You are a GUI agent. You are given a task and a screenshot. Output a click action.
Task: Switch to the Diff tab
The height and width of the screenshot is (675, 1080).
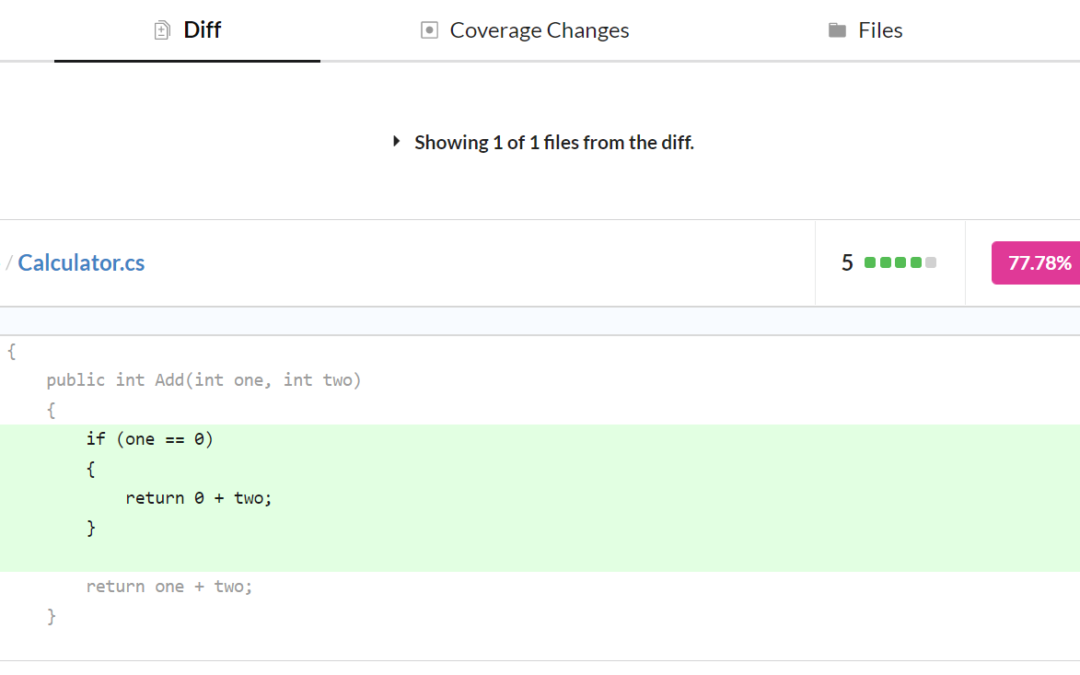pos(201,30)
